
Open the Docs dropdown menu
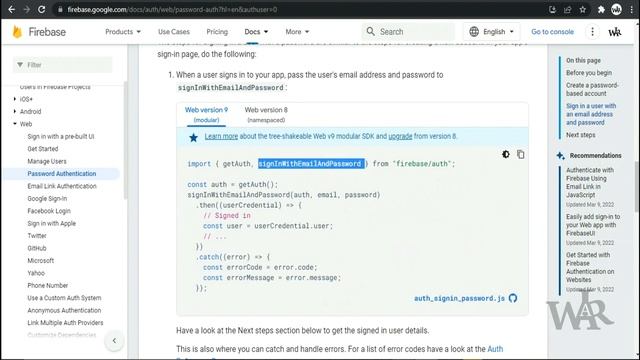[x=256, y=31]
